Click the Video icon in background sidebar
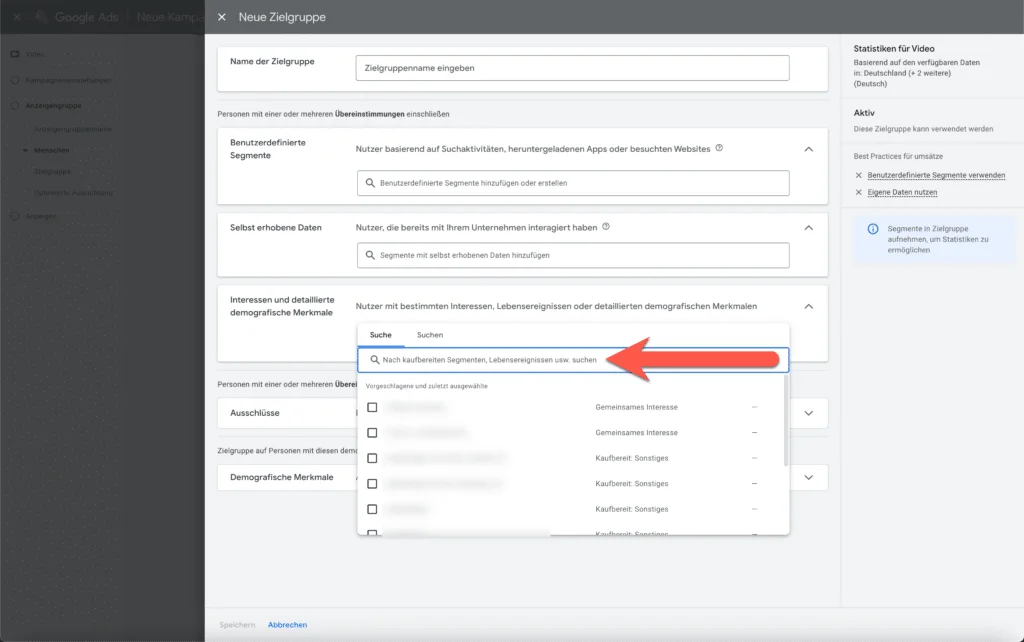 click(x=15, y=54)
